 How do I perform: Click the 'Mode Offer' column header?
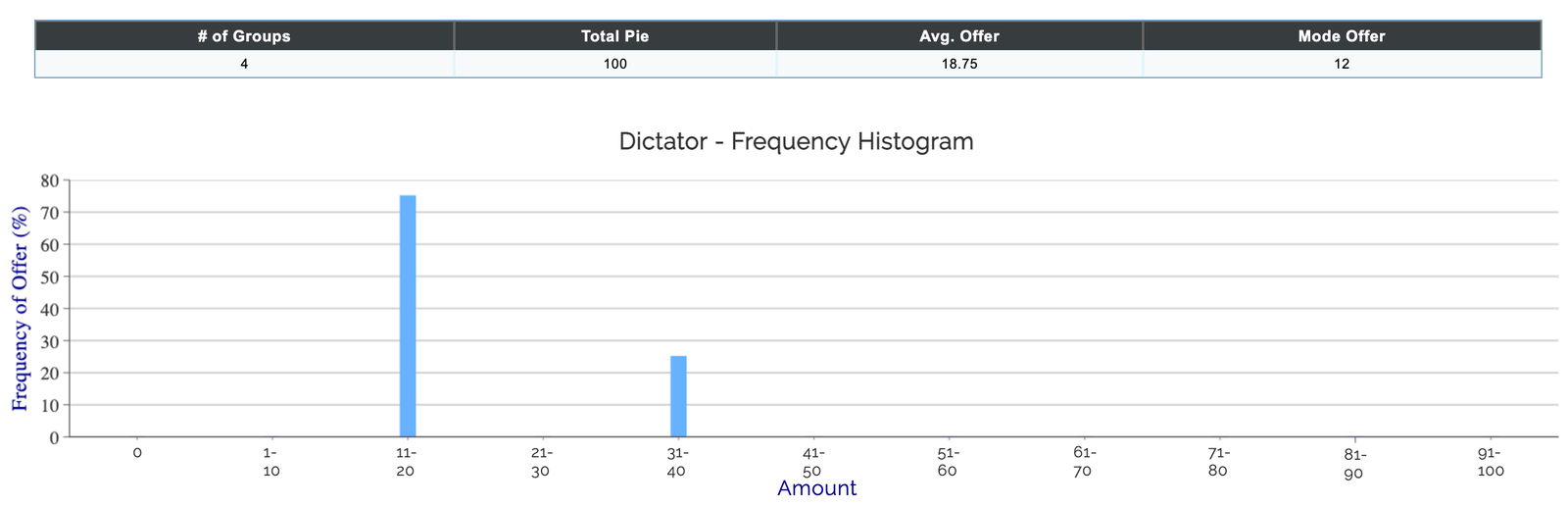coord(1342,36)
